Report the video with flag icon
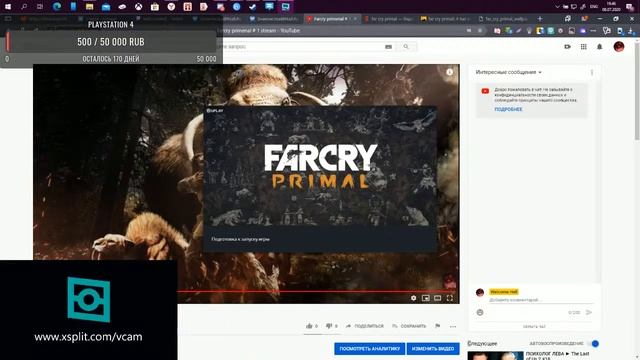The height and width of the screenshot is (360, 640). [x=438, y=326]
